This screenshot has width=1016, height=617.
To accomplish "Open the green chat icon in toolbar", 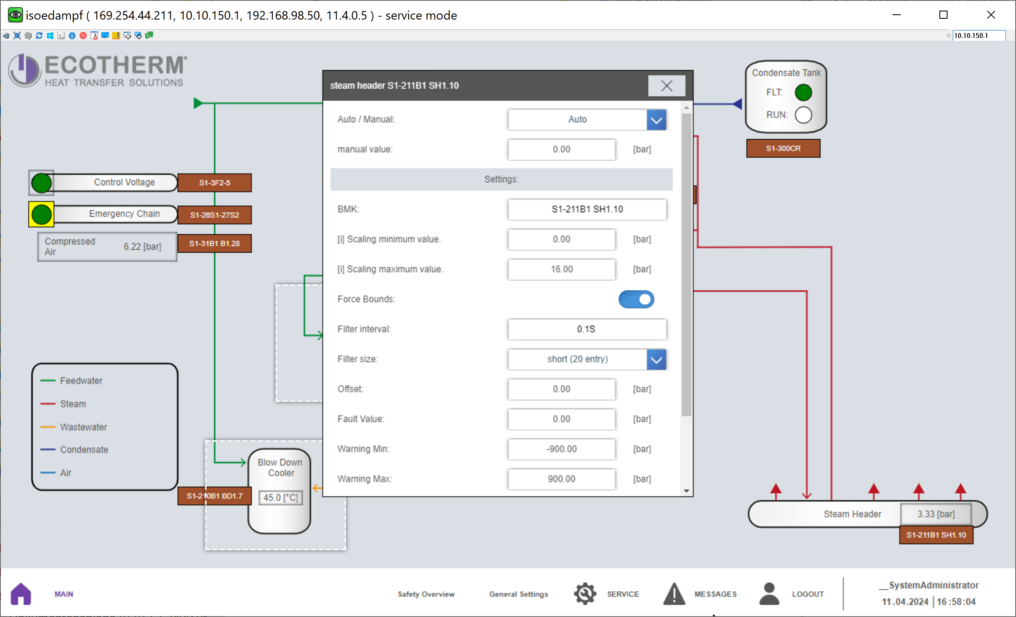I will tap(149, 35).
